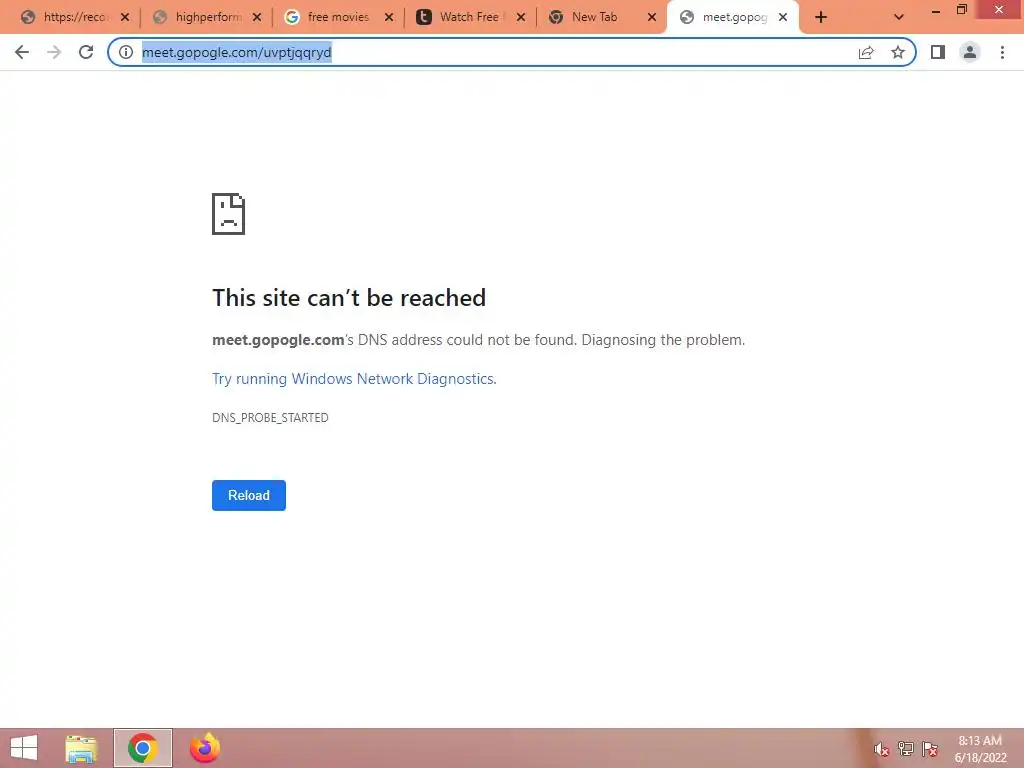This screenshot has height=768, width=1024.
Task: Reload the page with the toolbar refresh icon
Action: pos(86,52)
